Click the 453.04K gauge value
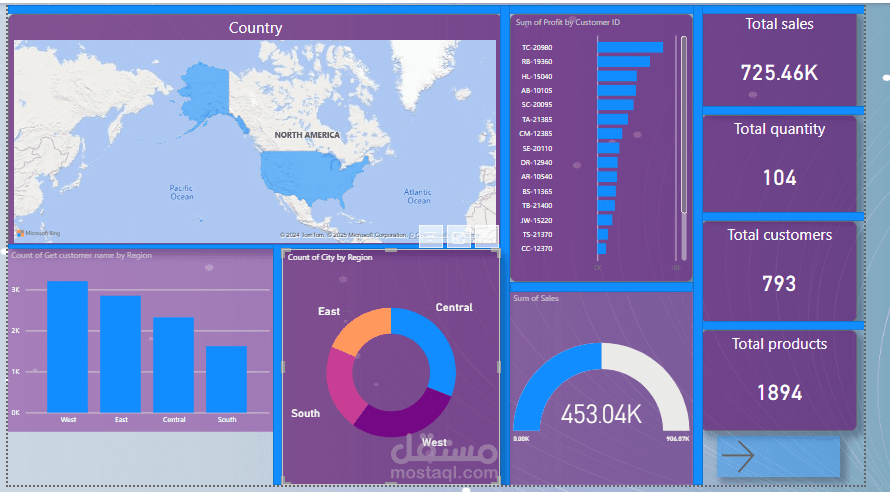The width and height of the screenshot is (890, 492). 601,414
